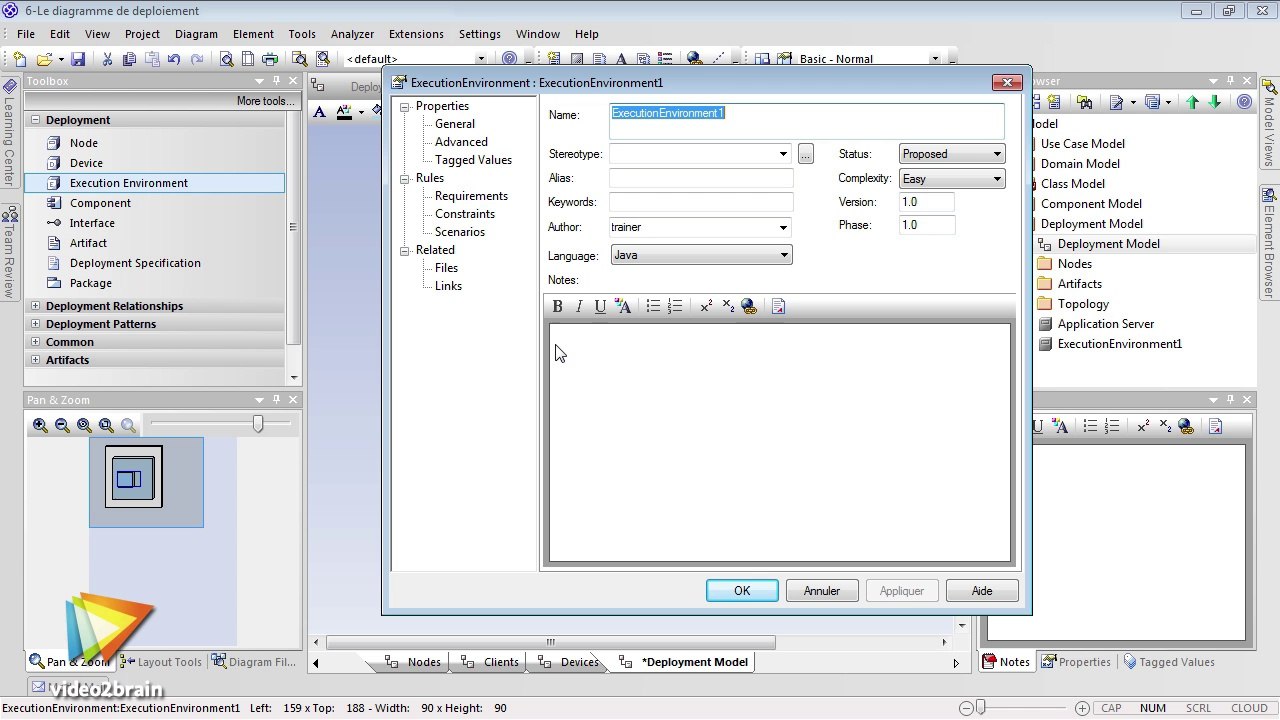The image size is (1280, 720).
Task: Insert bulleted list in dialog Notes toolbar
Action: point(653,307)
